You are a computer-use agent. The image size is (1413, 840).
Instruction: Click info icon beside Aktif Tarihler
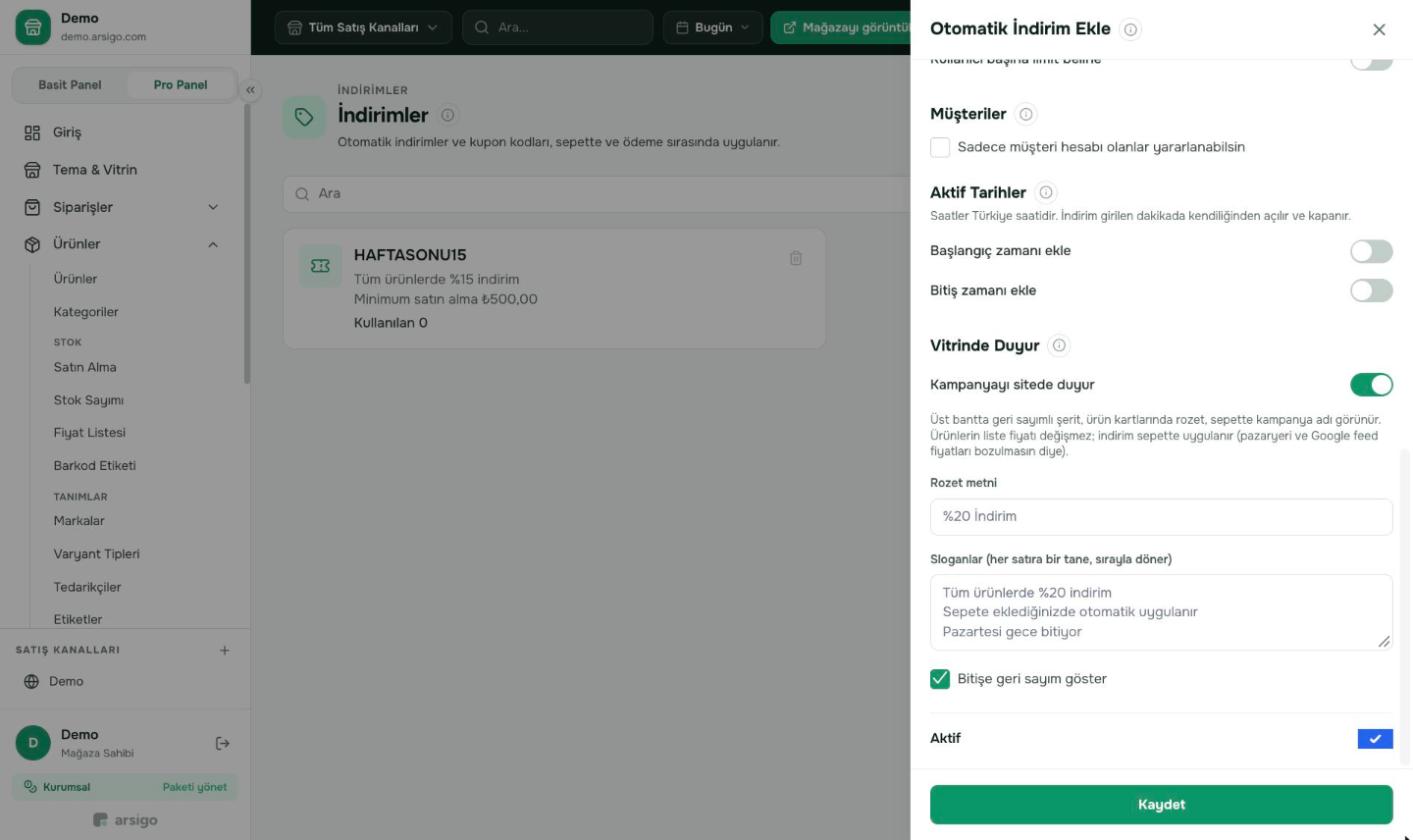pos(1045,192)
